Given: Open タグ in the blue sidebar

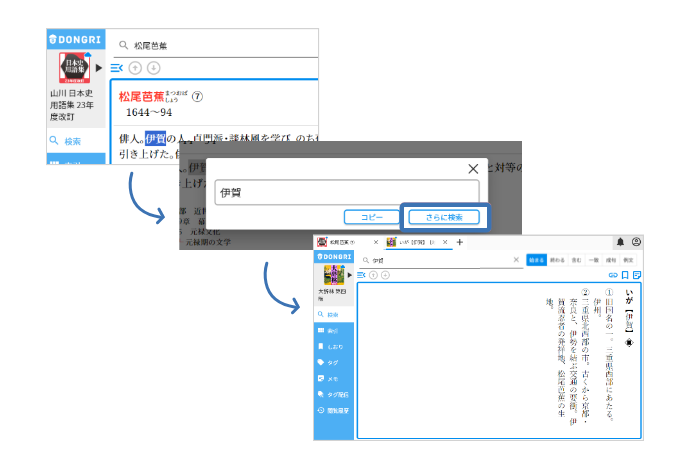Looking at the screenshot, I should [334, 363].
